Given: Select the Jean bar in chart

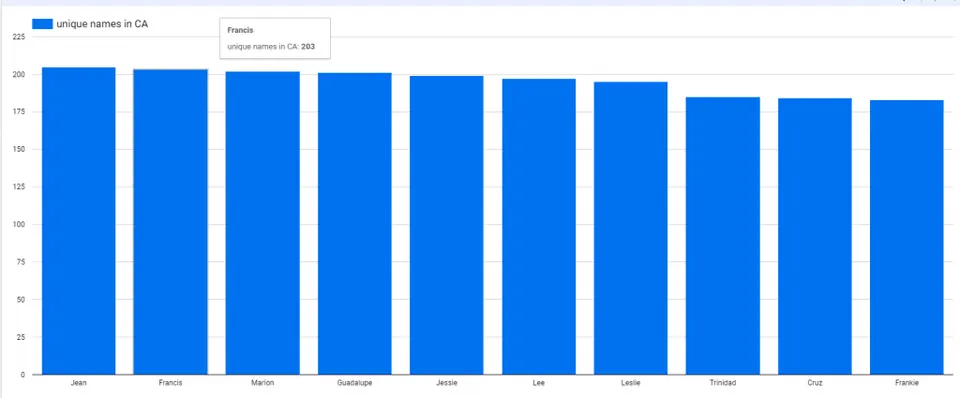Looking at the screenshot, I should (78, 220).
